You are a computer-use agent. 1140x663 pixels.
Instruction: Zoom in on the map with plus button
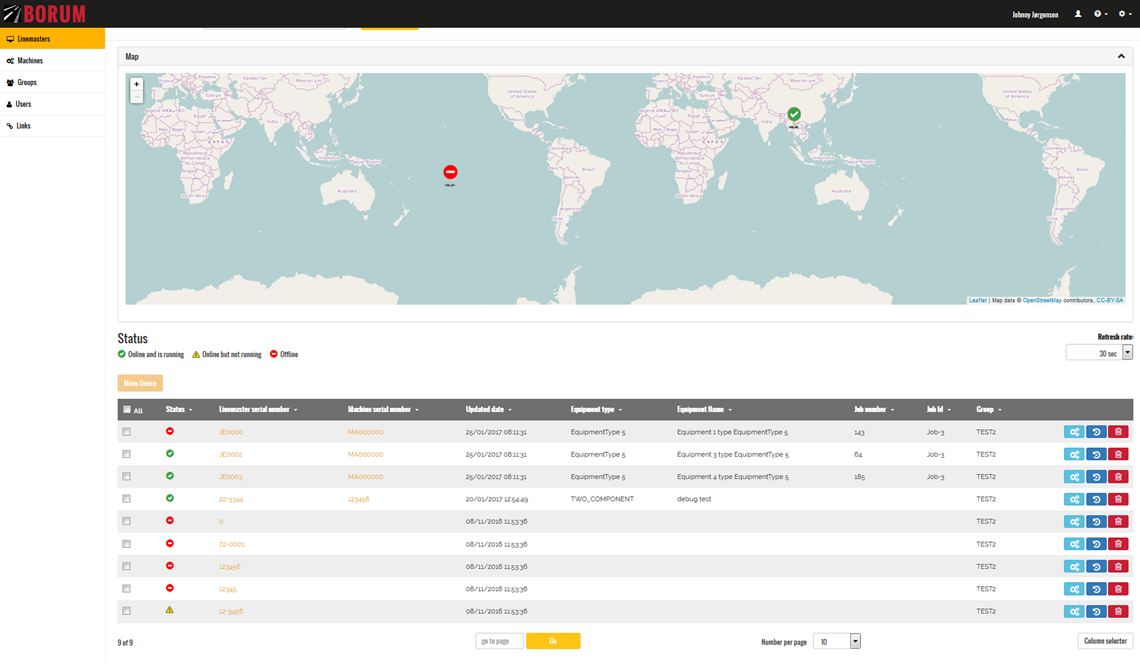137,84
